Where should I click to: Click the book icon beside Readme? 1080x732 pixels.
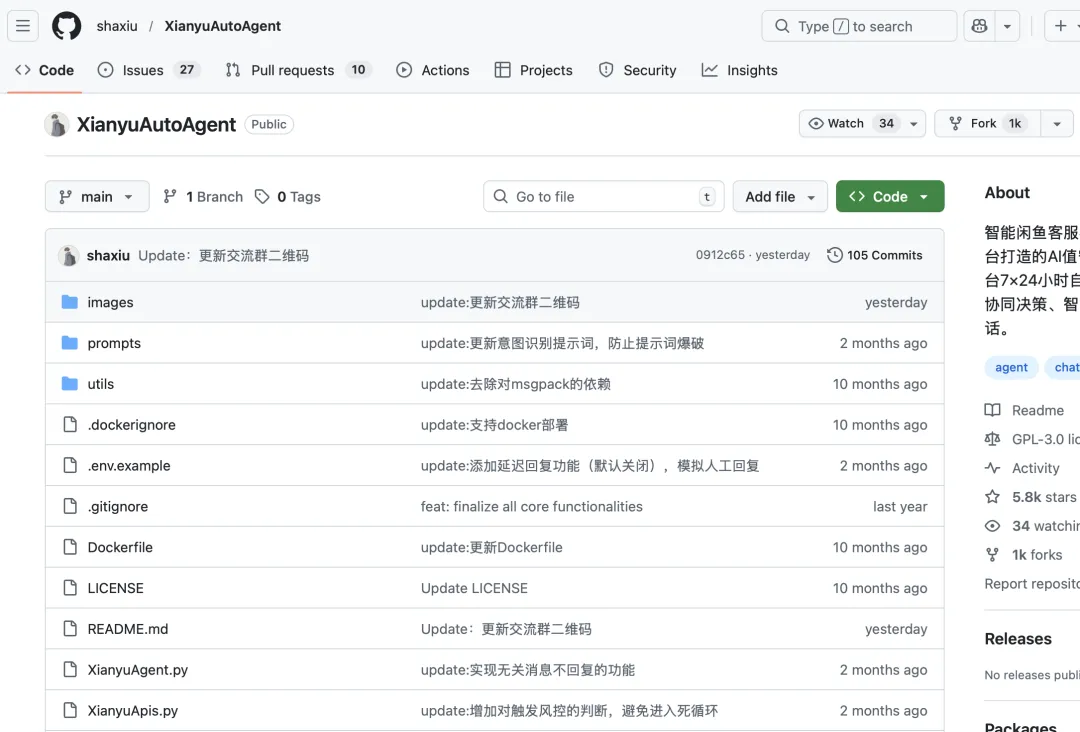[x=992, y=410]
